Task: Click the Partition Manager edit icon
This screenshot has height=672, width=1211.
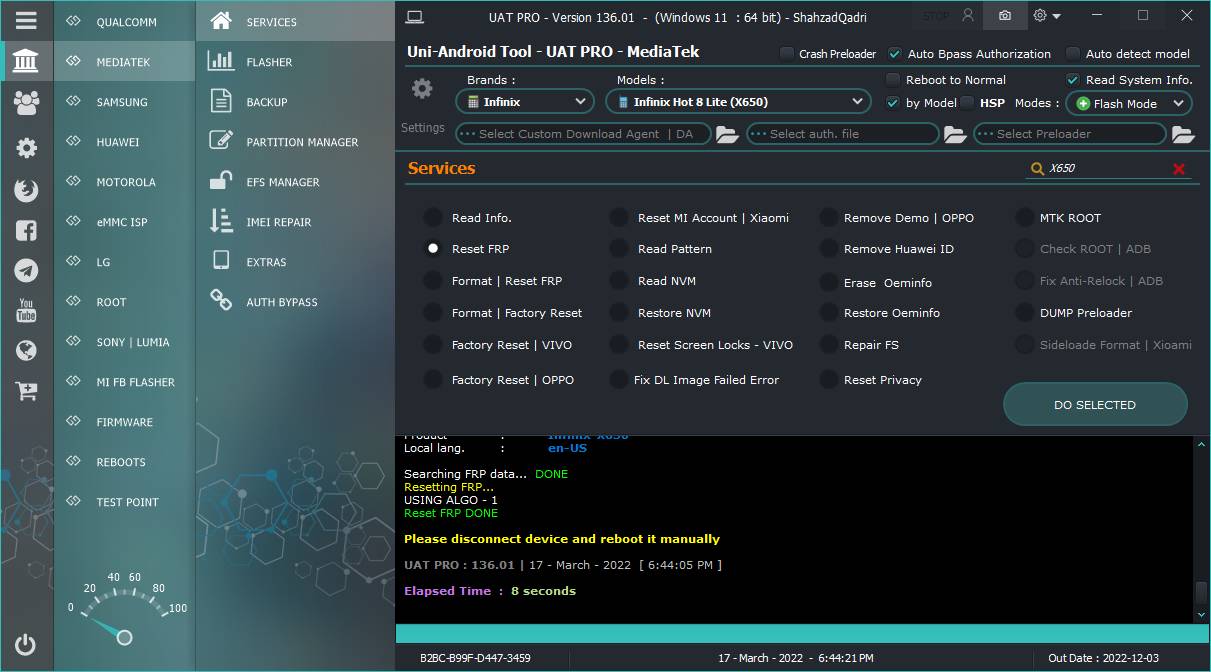Action: [221, 141]
